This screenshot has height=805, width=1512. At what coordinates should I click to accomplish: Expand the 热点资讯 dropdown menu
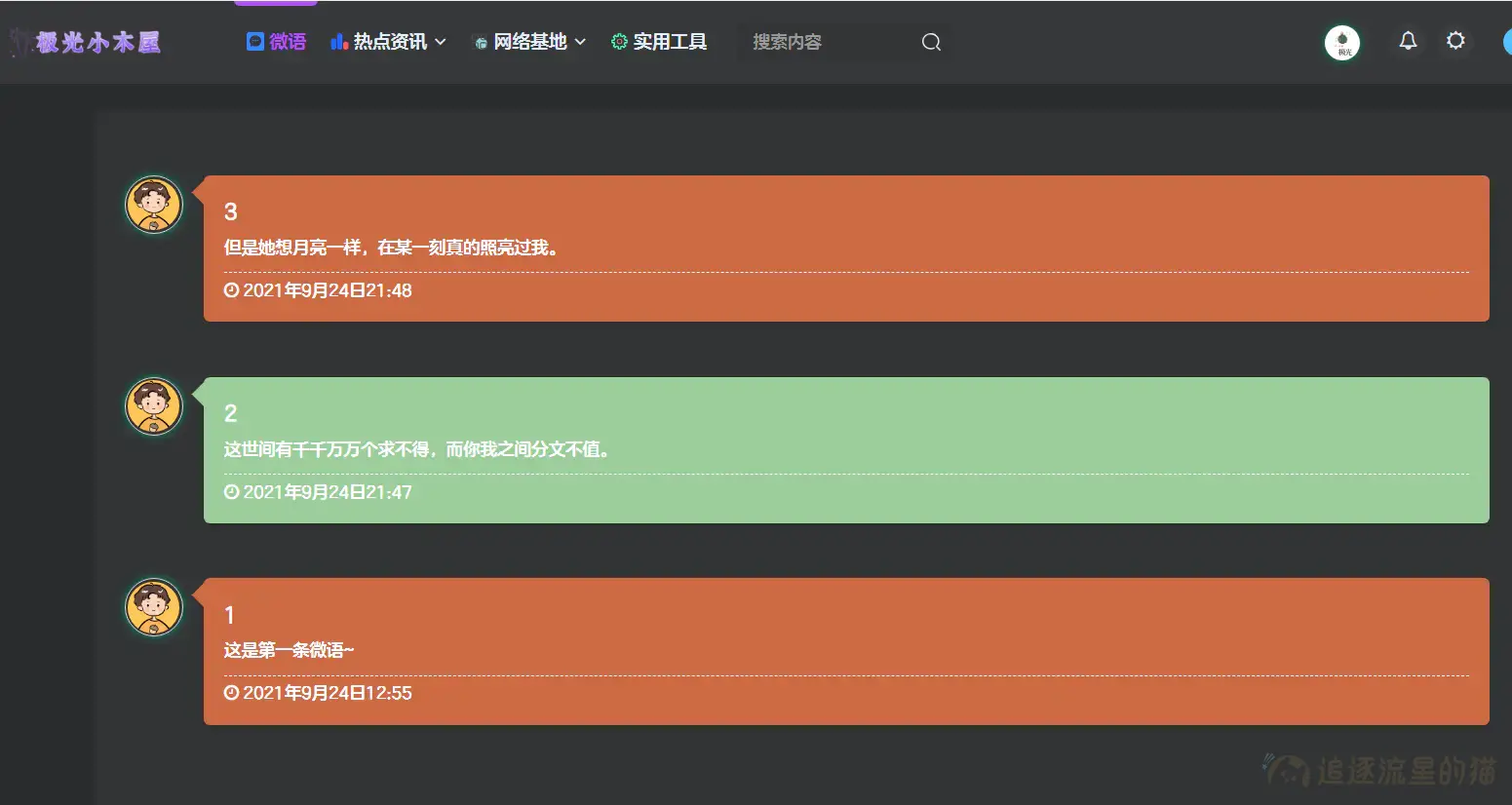tap(388, 41)
